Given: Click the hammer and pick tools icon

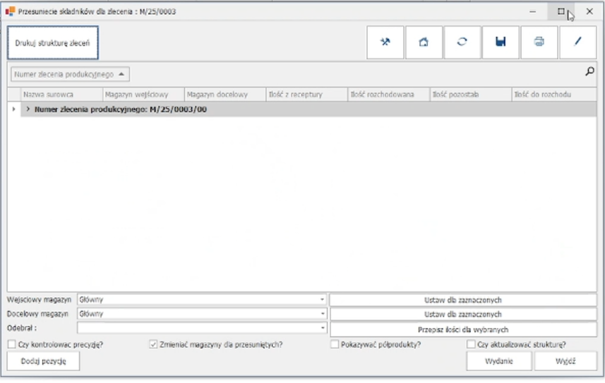Looking at the screenshot, I should 385,42.
